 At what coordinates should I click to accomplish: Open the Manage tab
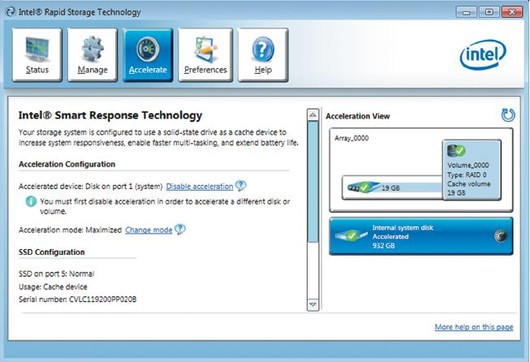[92, 55]
